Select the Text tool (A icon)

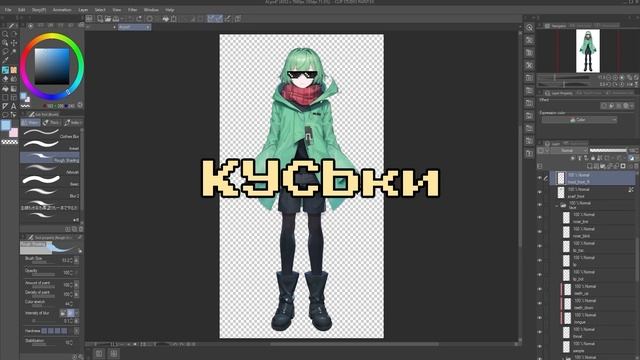click(x=13, y=106)
